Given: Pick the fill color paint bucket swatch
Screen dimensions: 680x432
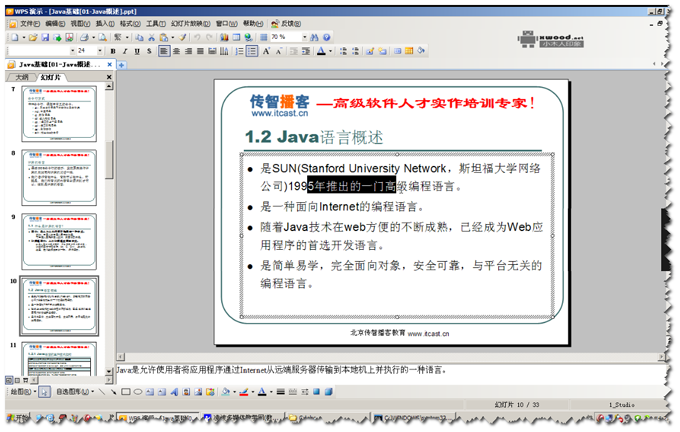Looking at the screenshot, I should coord(226,392).
